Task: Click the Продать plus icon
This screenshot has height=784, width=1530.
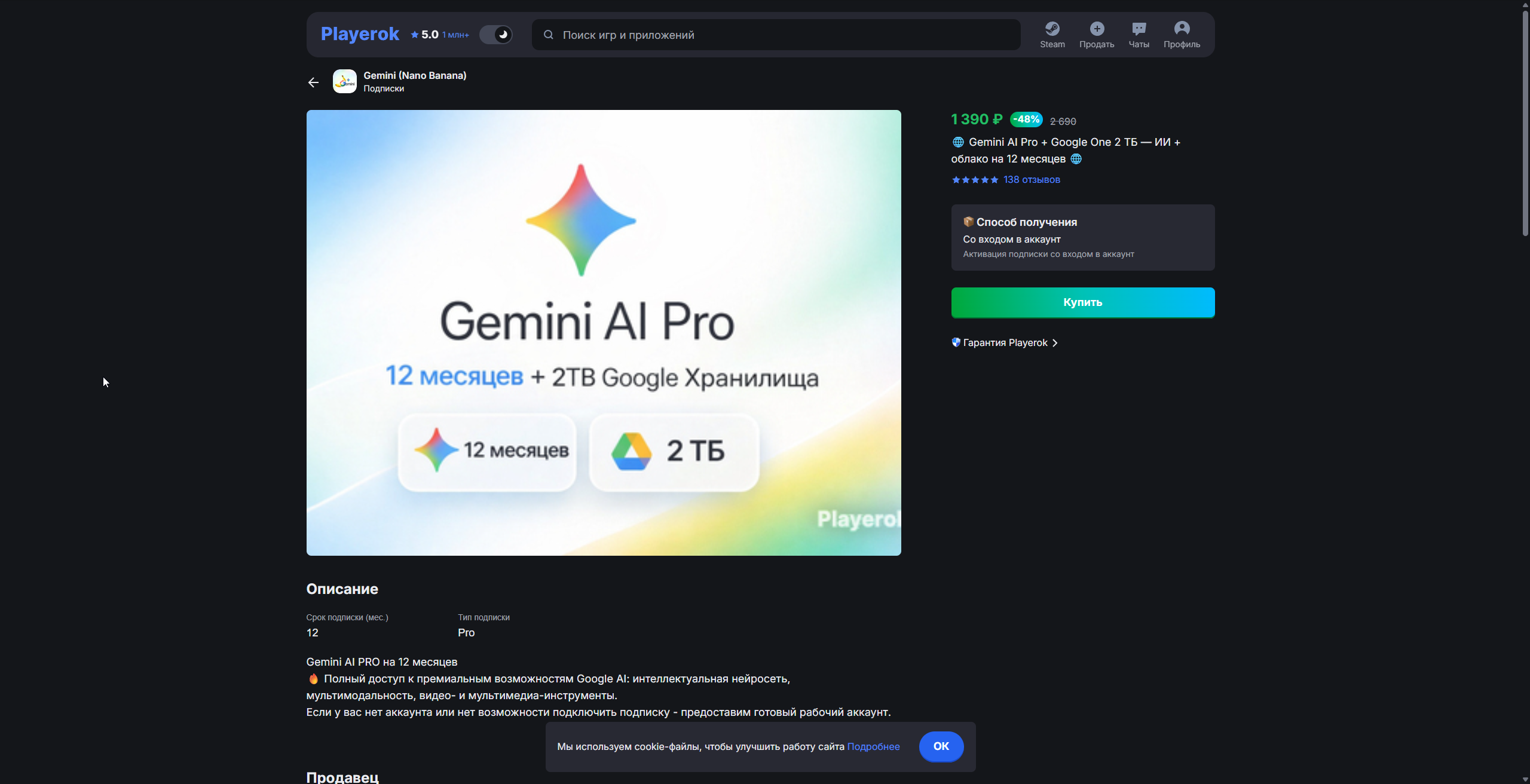Action: coord(1097,29)
